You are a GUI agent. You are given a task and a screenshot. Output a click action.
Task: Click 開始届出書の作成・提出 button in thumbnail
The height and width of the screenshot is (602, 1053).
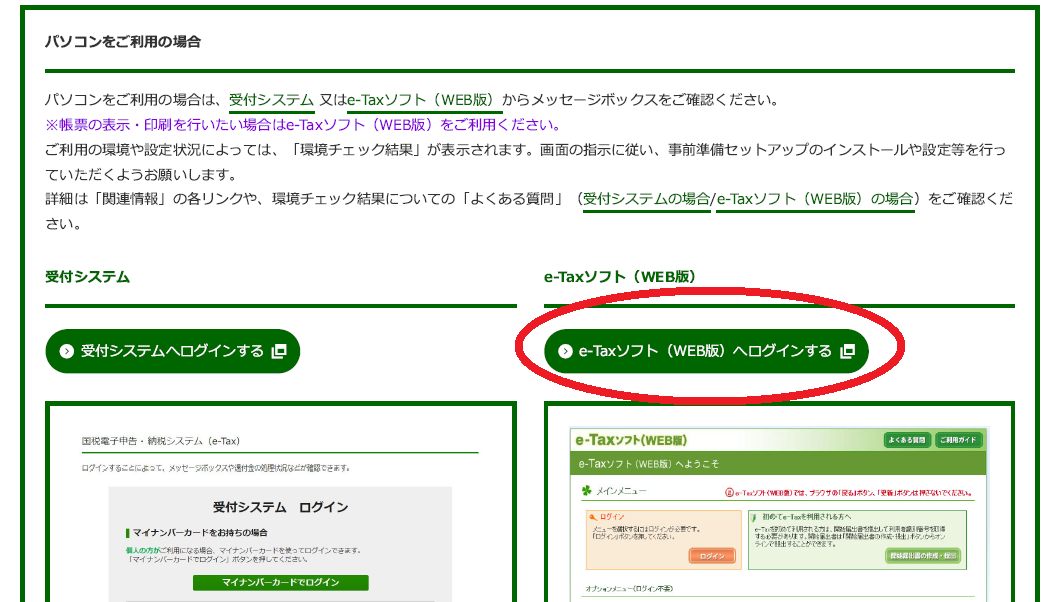coord(923,556)
